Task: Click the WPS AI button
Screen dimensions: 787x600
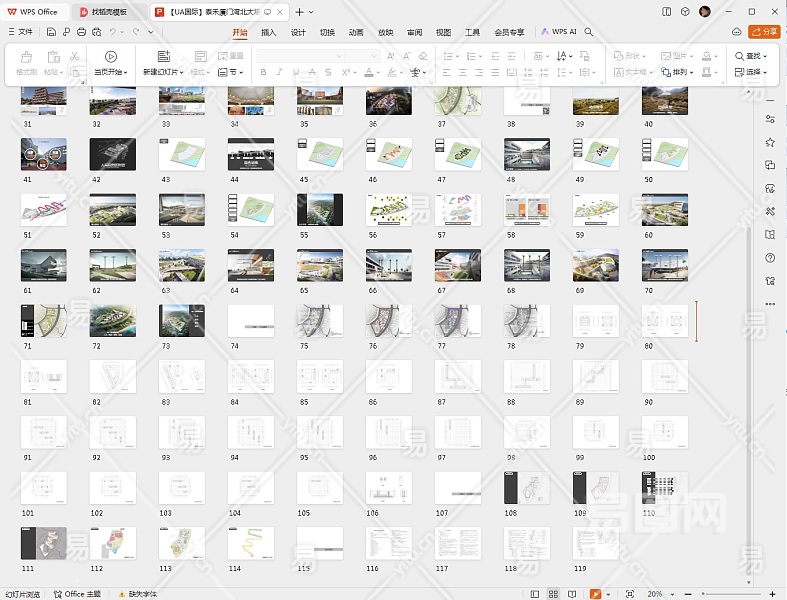Action: [x=559, y=32]
